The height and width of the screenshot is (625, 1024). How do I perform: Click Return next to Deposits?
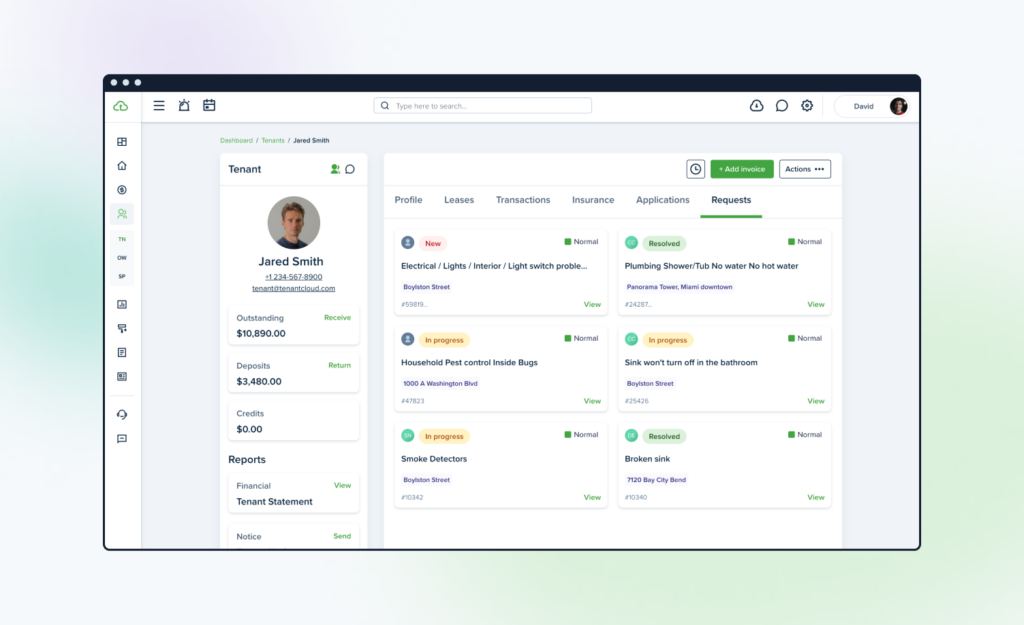[x=340, y=365]
